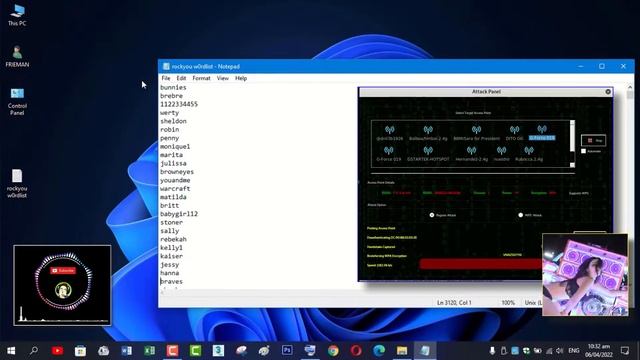Open Microsoft Edge from the taskbar

point(379,351)
